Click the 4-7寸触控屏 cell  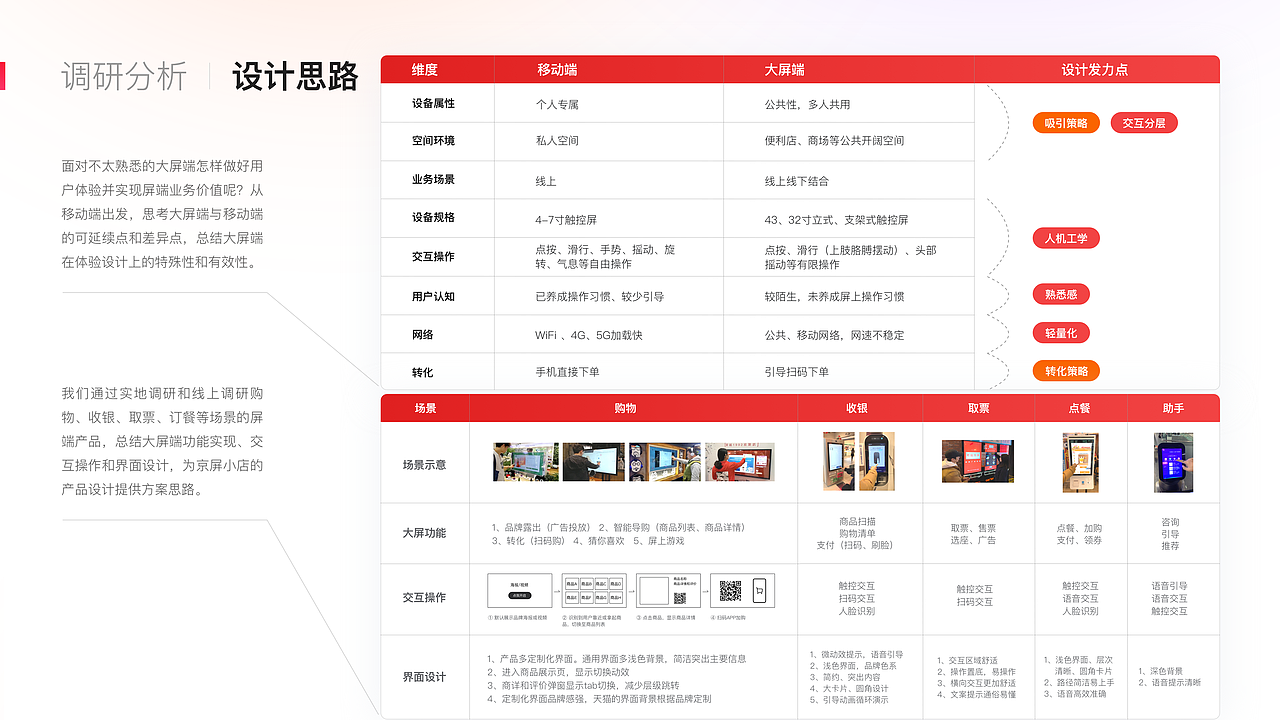pos(566,220)
